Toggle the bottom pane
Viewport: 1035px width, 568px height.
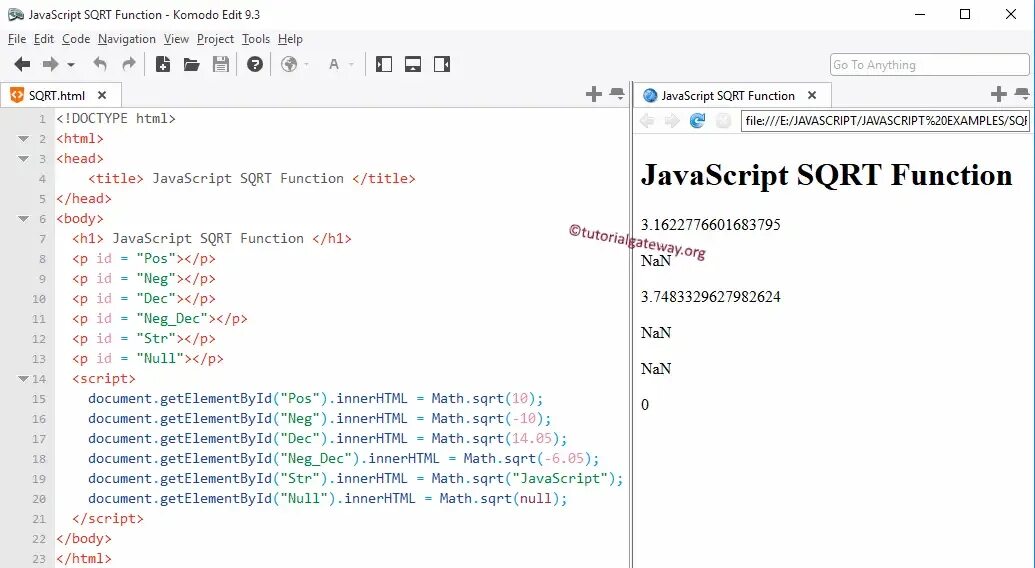[x=413, y=65]
